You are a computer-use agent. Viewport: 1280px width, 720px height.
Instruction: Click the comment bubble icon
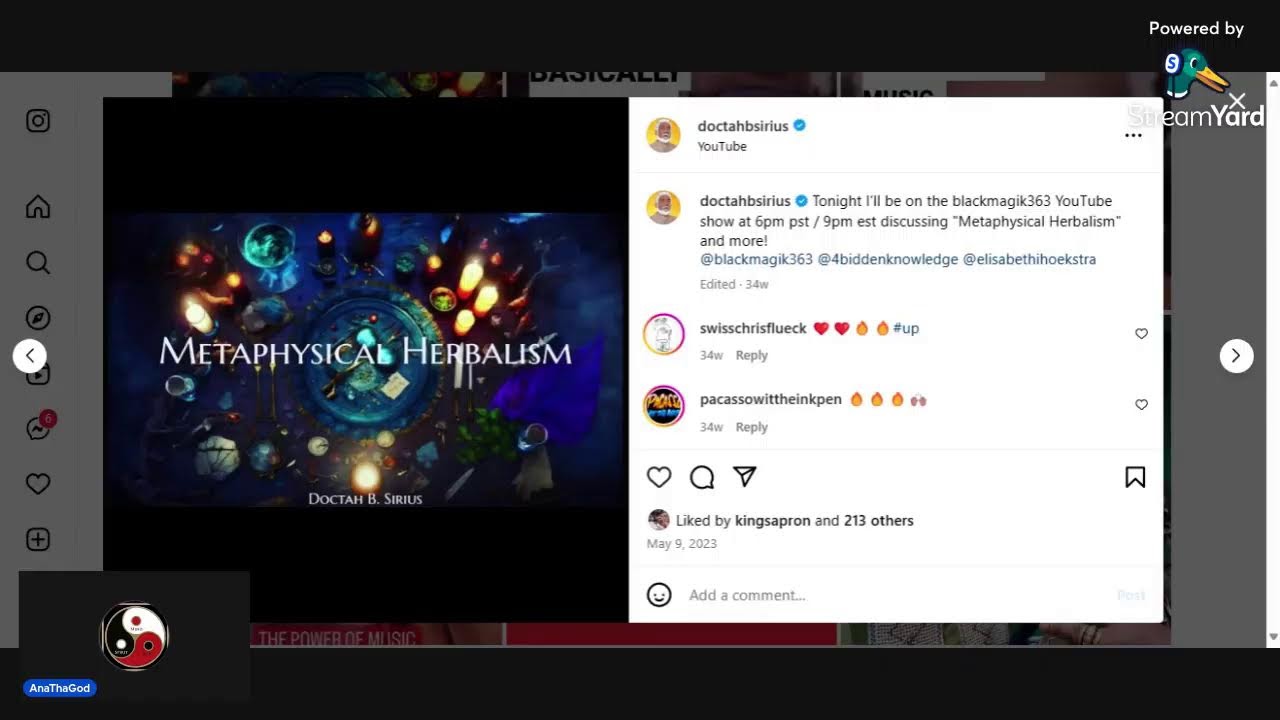point(702,477)
